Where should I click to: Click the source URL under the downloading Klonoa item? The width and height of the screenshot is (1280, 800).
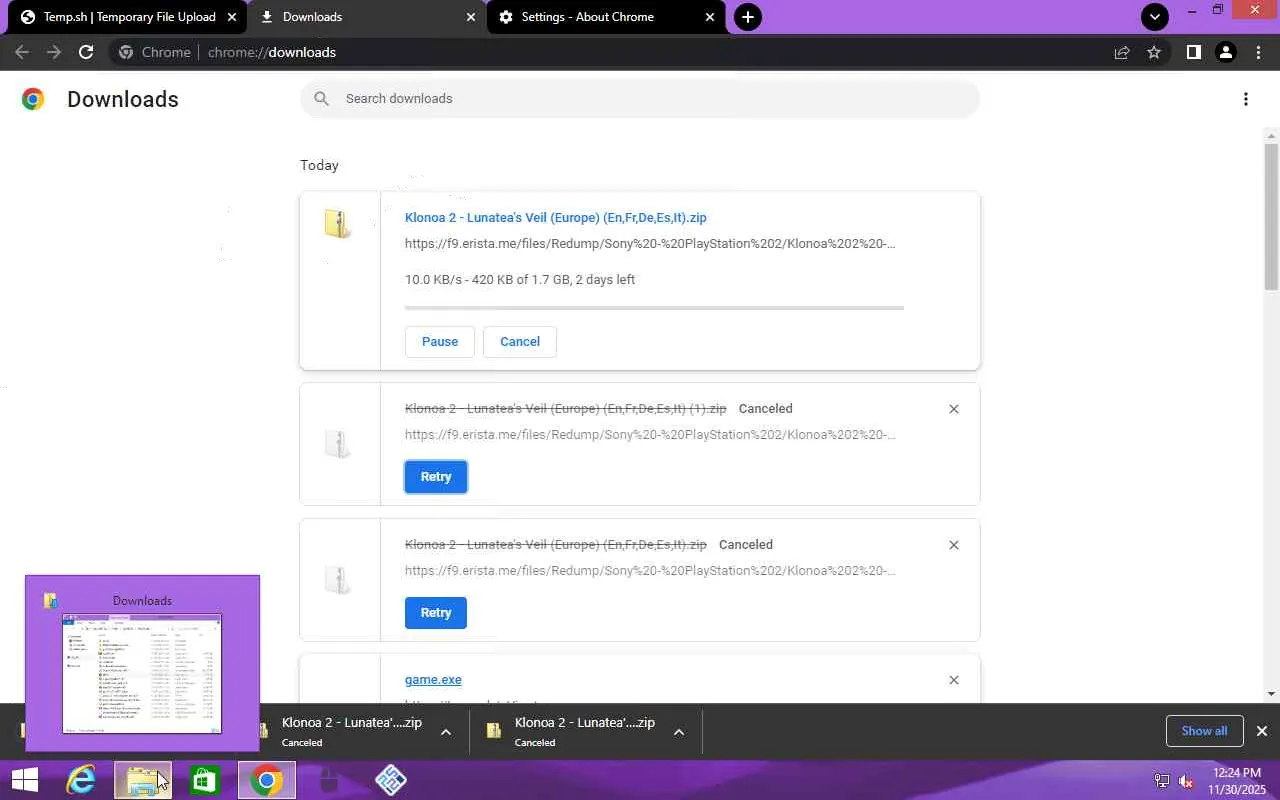coord(650,243)
